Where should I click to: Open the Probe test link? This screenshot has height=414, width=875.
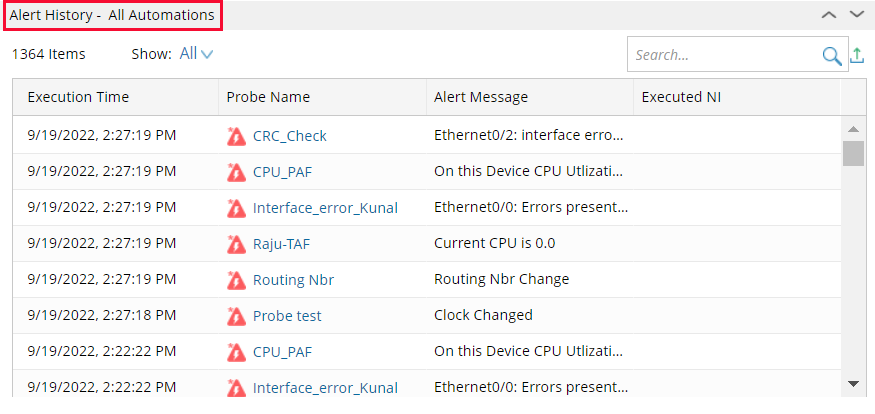[x=287, y=316]
